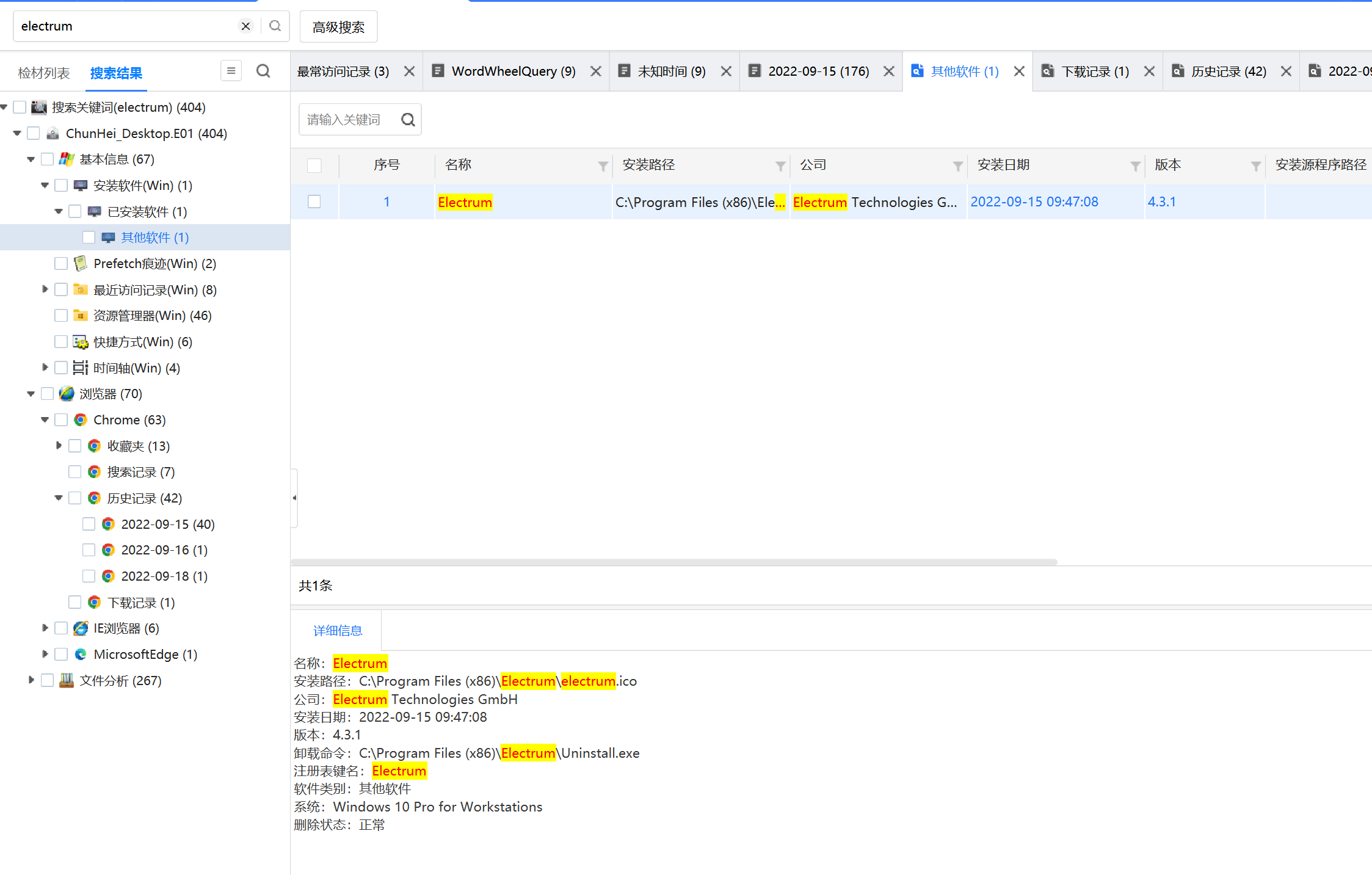Viewport: 1372px width, 875px height.
Task: Switch to the 检材列表 tab
Action: (x=44, y=73)
